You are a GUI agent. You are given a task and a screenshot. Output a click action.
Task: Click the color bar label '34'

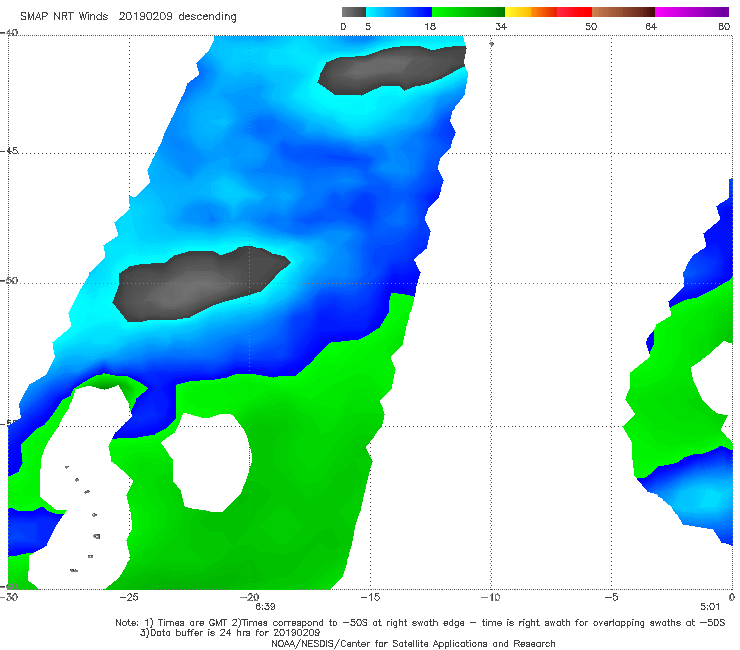(501, 27)
